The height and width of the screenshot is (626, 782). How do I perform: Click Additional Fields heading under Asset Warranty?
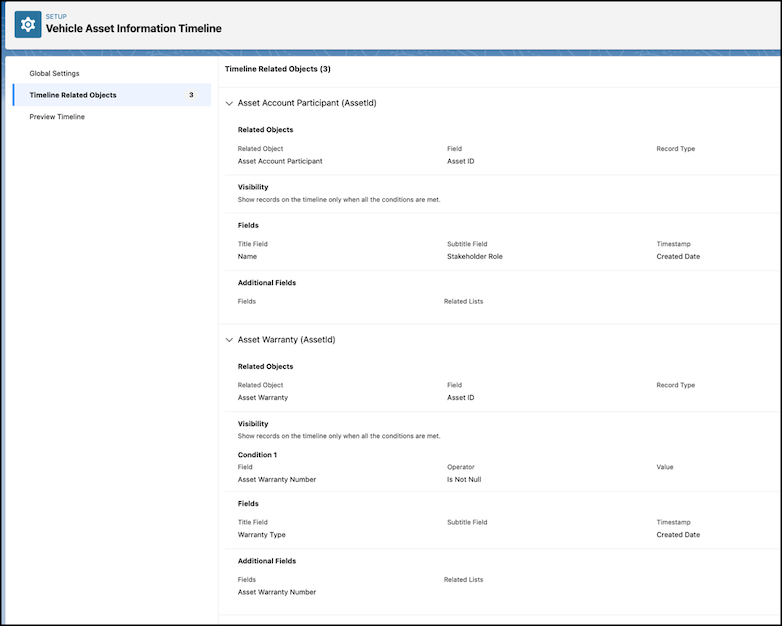tap(267, 561)
